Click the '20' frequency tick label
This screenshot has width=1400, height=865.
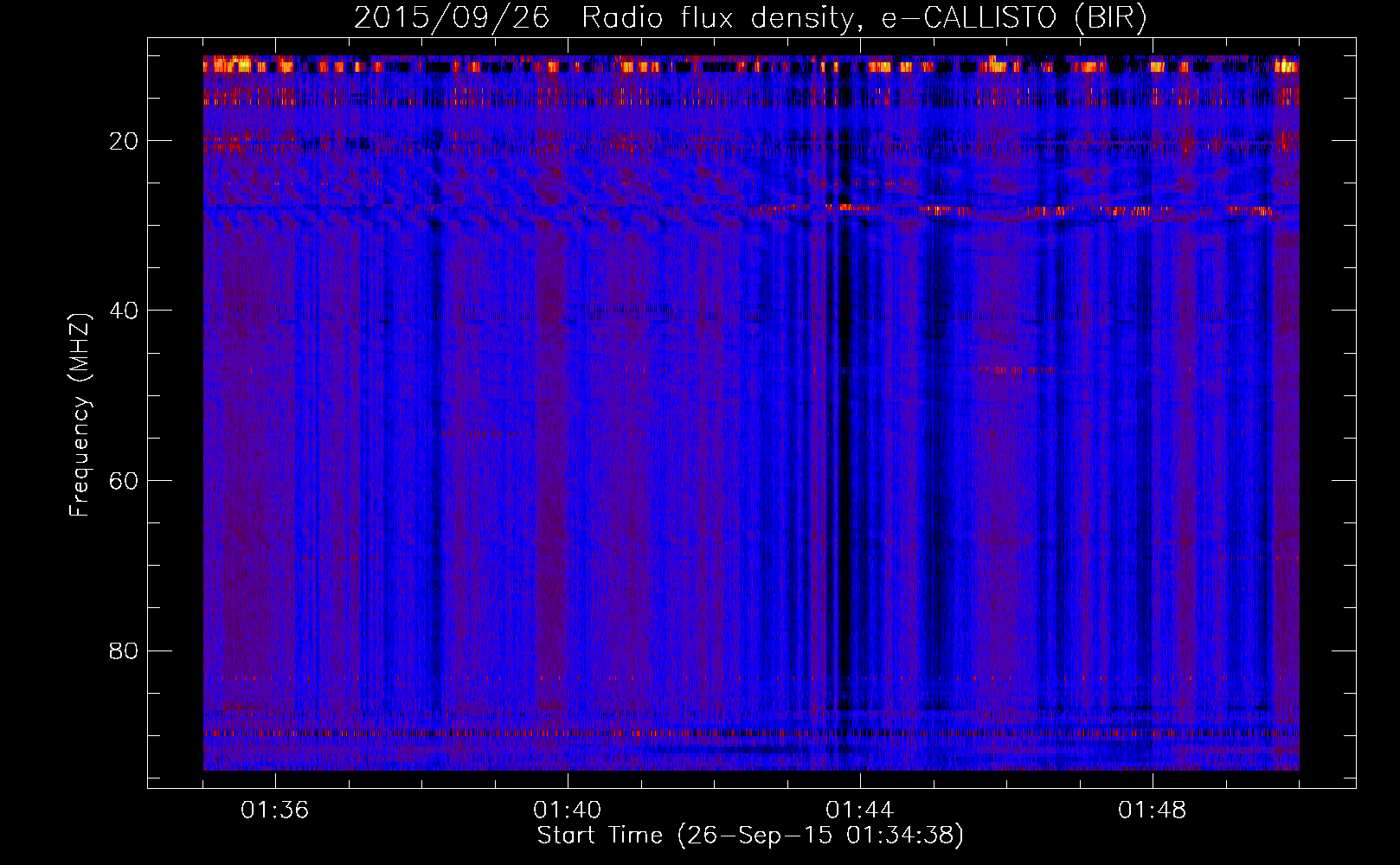pyautogui.click(x=125, y=141)
